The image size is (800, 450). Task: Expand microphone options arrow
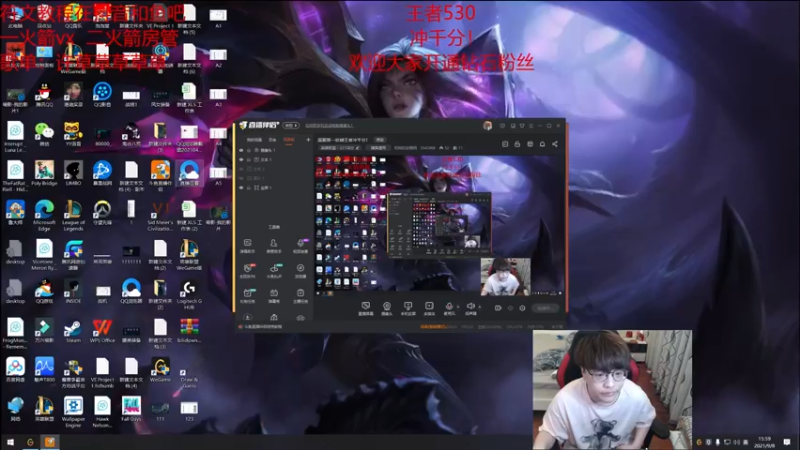pyautogui.click(x=458, y=307)
